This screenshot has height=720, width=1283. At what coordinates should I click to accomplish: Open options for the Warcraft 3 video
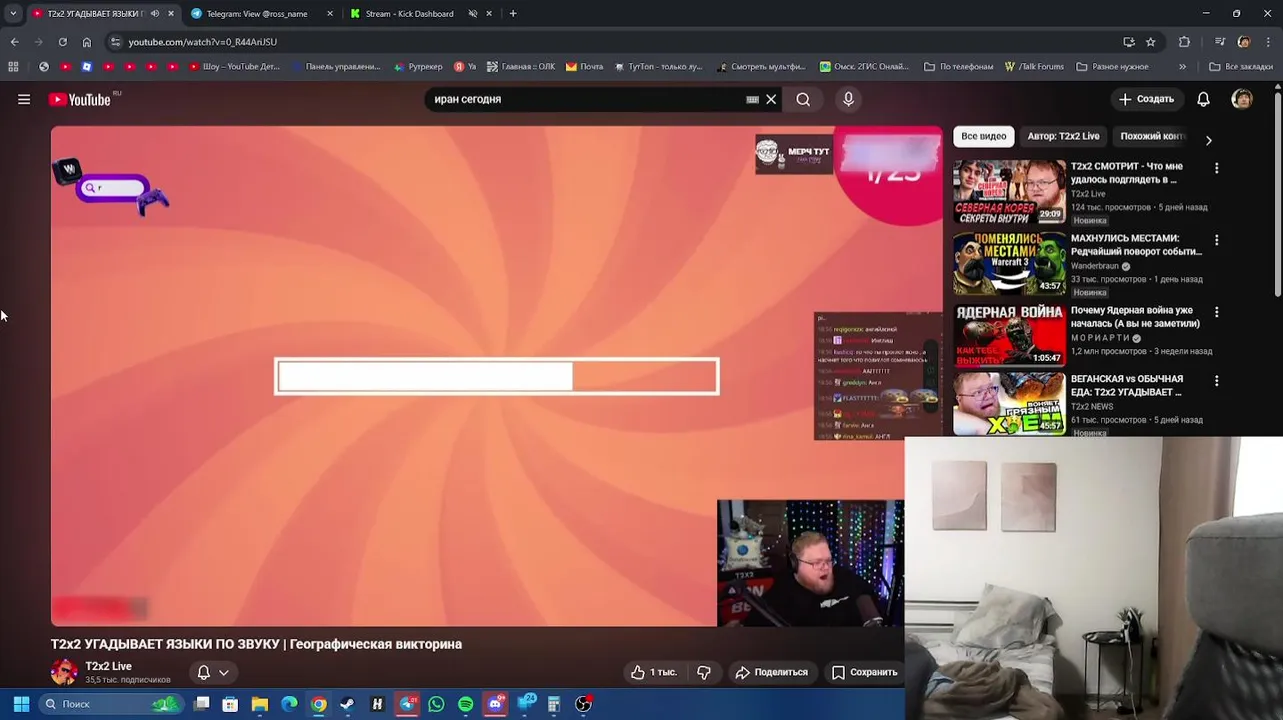click(1216, 240)
